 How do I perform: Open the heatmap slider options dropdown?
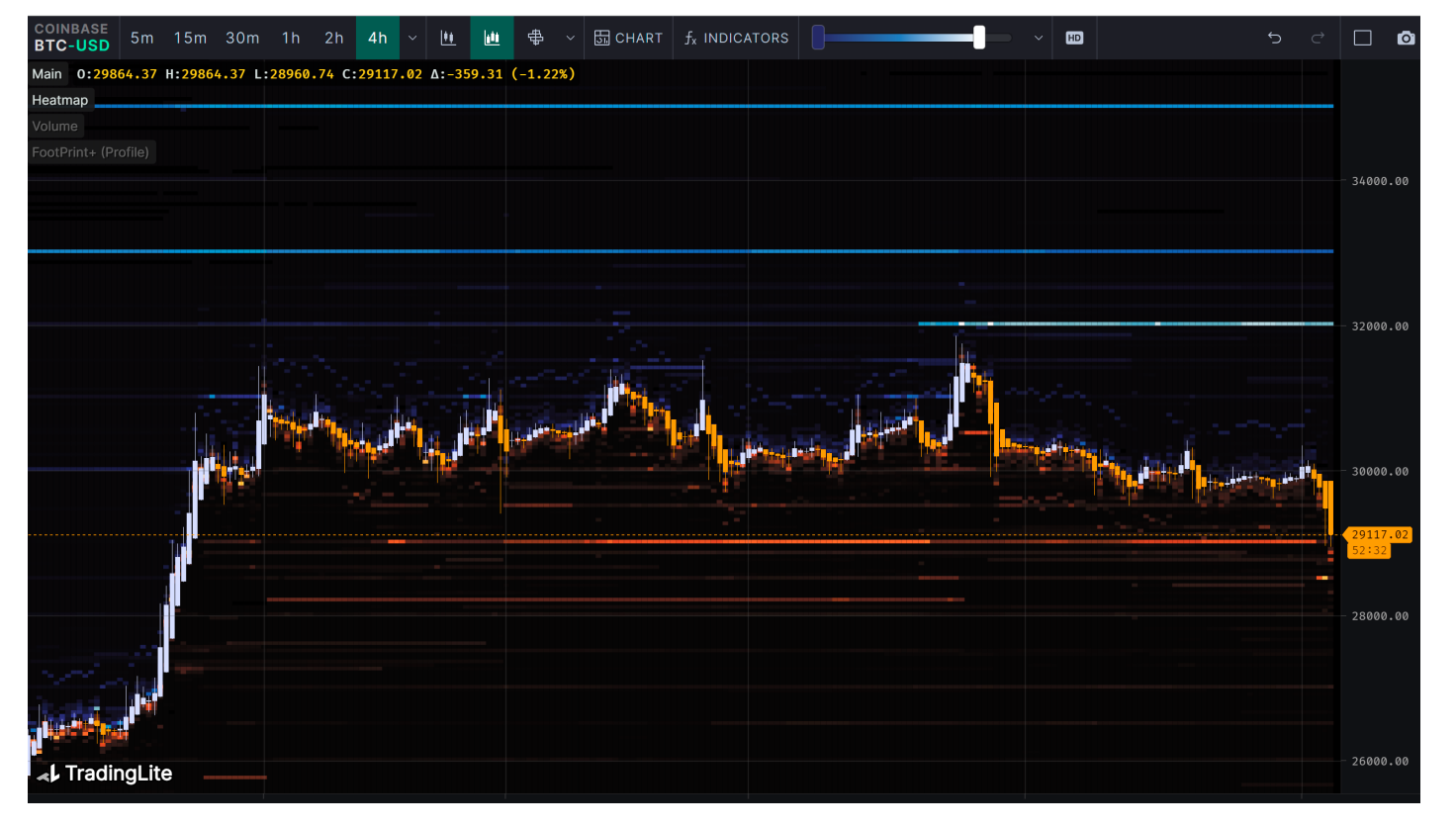point(1038,38)
